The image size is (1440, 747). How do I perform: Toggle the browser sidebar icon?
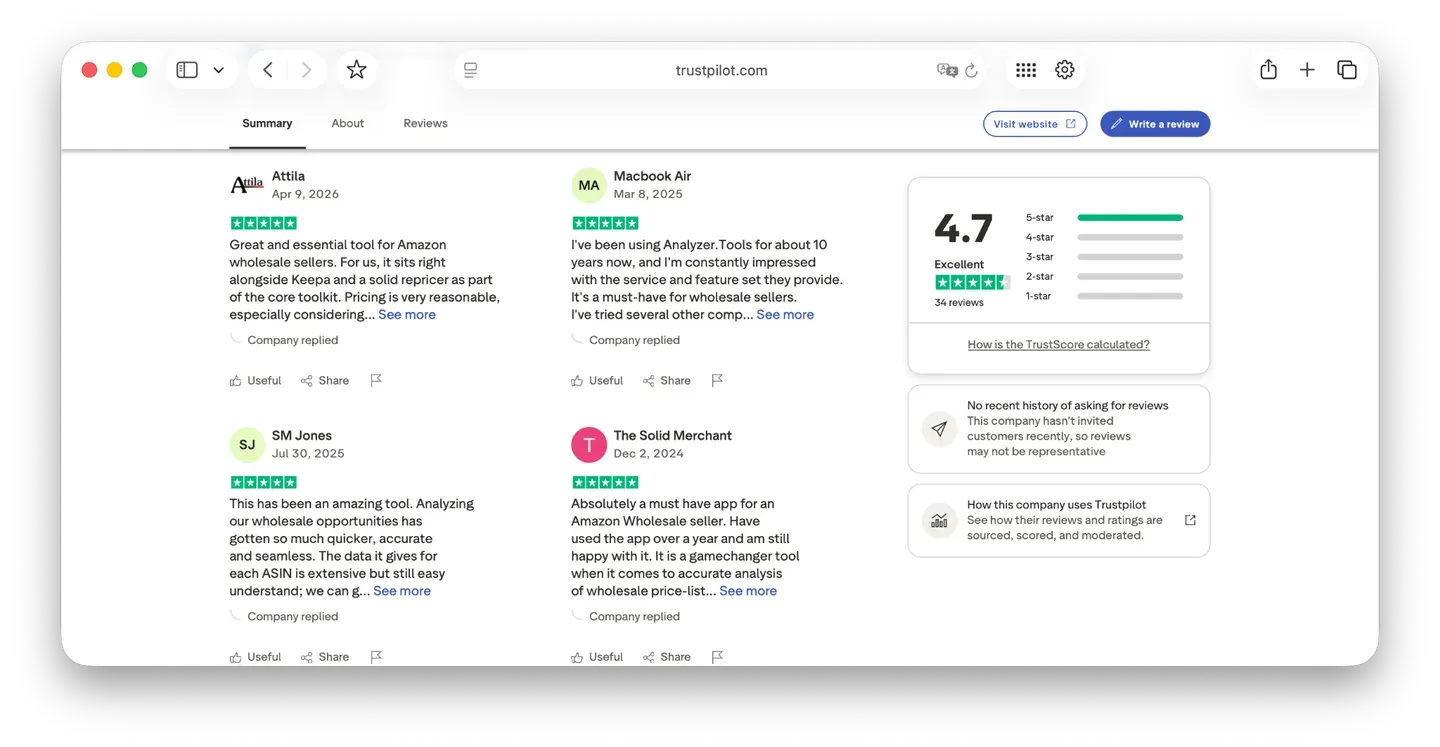[x=187, y=70]
